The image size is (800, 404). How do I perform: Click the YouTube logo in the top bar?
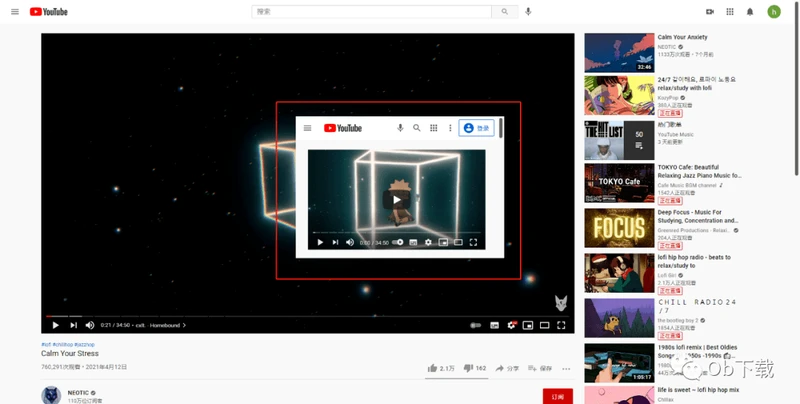coord(48,12)
